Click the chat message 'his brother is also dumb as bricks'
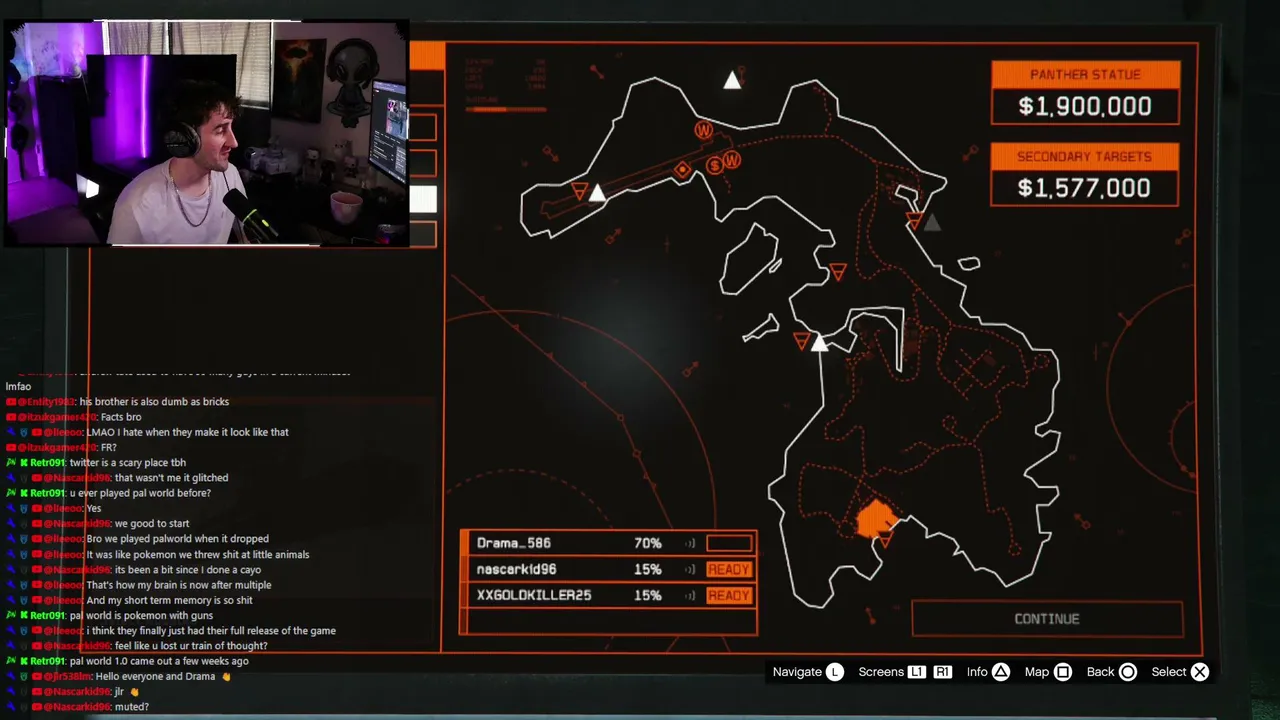Image resolution: width=1280 pixels, height=720 pixels. [154, 402]
